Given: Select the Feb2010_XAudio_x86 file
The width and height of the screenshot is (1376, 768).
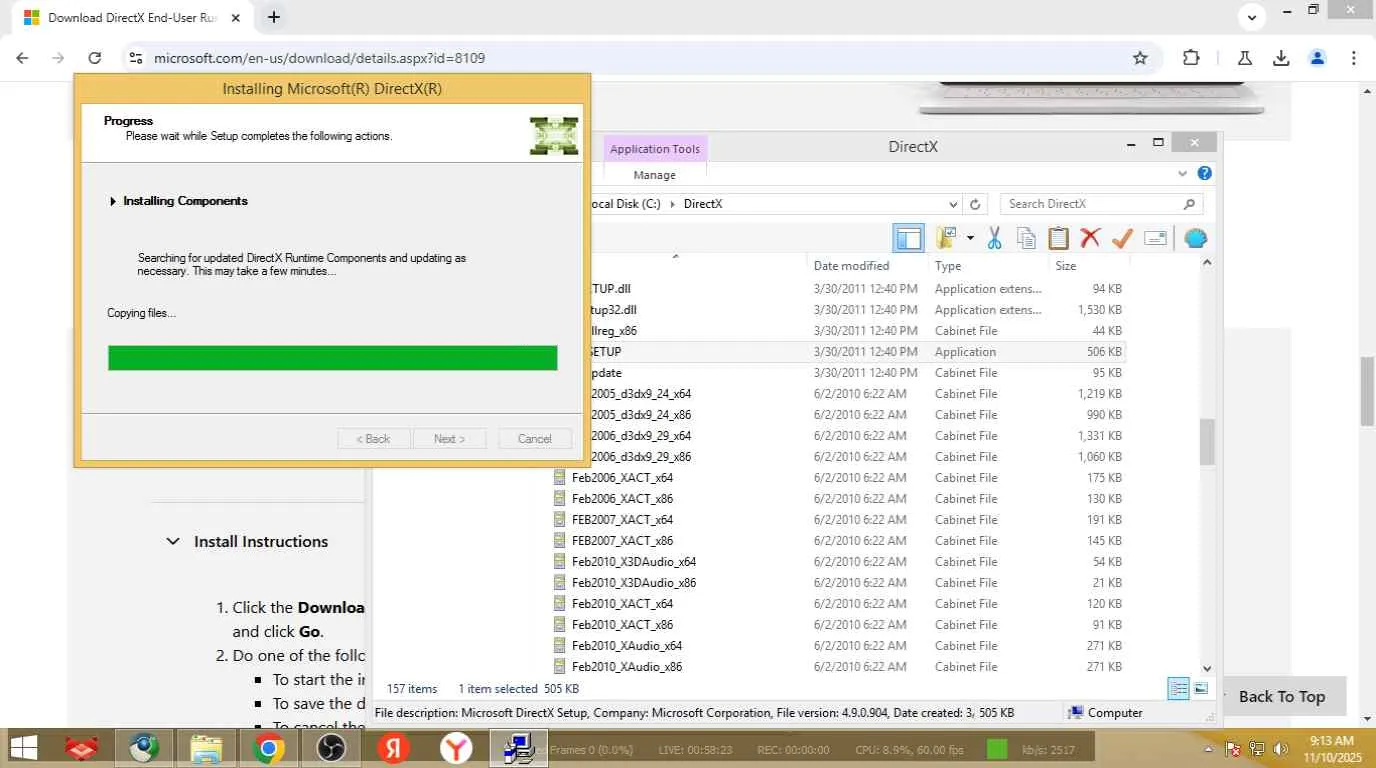Looking at the screenshot, I should coord(627,667).
